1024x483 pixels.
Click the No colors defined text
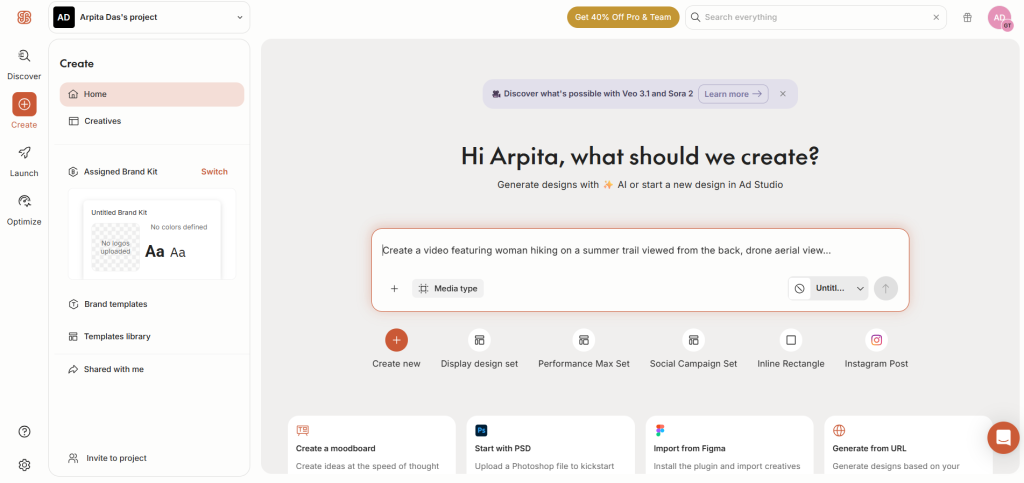[x=179, y=227]
